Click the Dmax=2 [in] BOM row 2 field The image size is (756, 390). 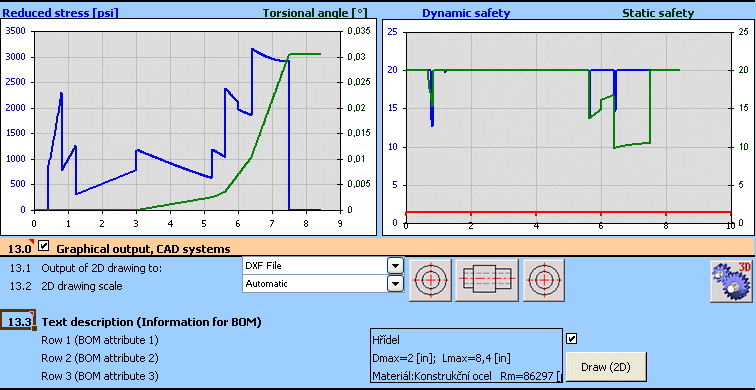coord(466,358)
